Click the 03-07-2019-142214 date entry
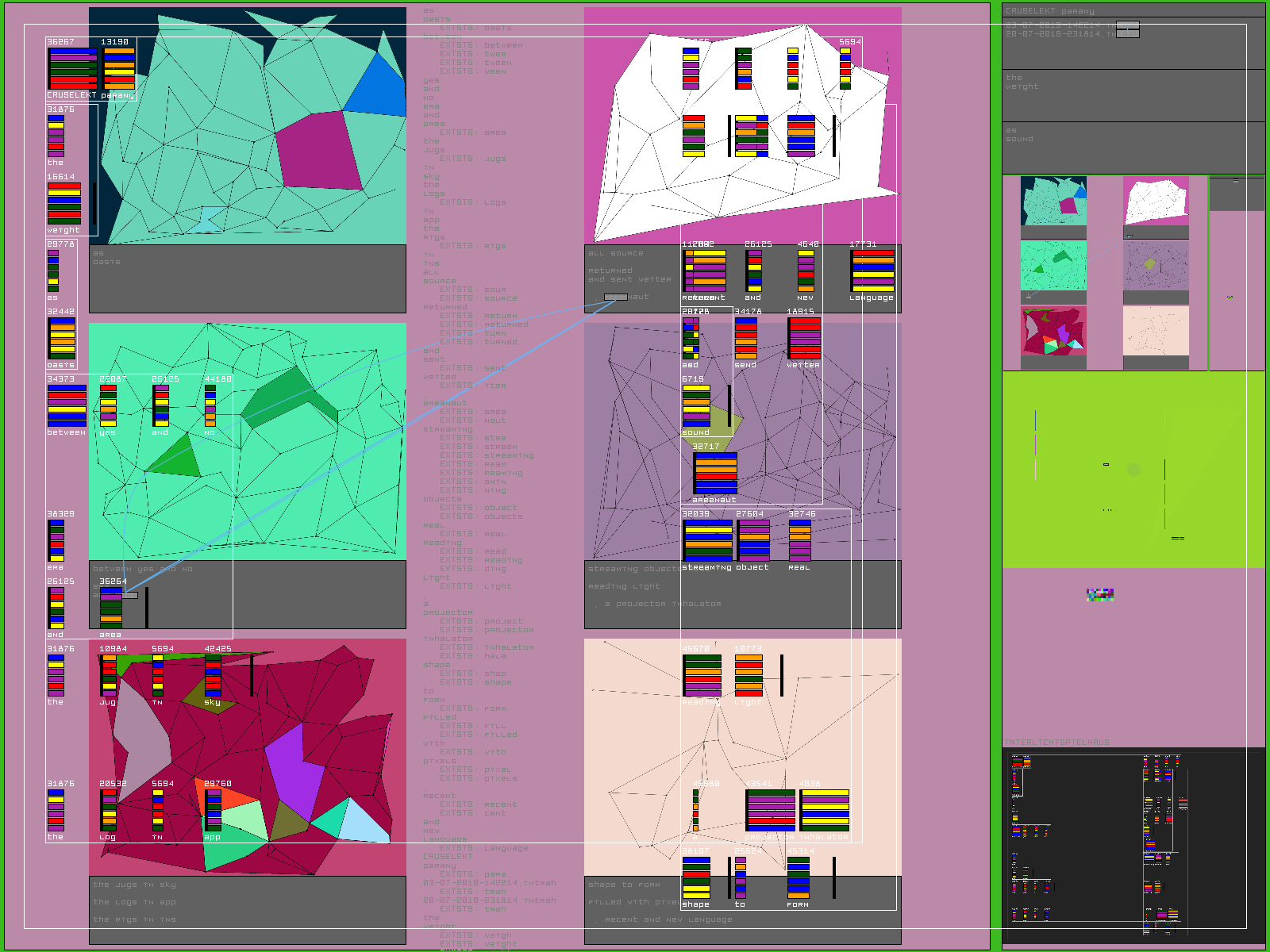 click(1072, 25)
